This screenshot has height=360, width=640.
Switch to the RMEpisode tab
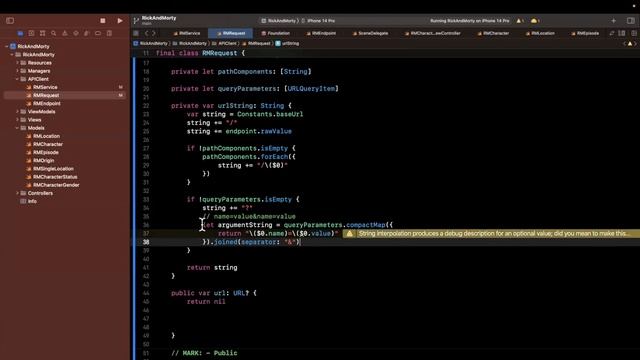585,33
